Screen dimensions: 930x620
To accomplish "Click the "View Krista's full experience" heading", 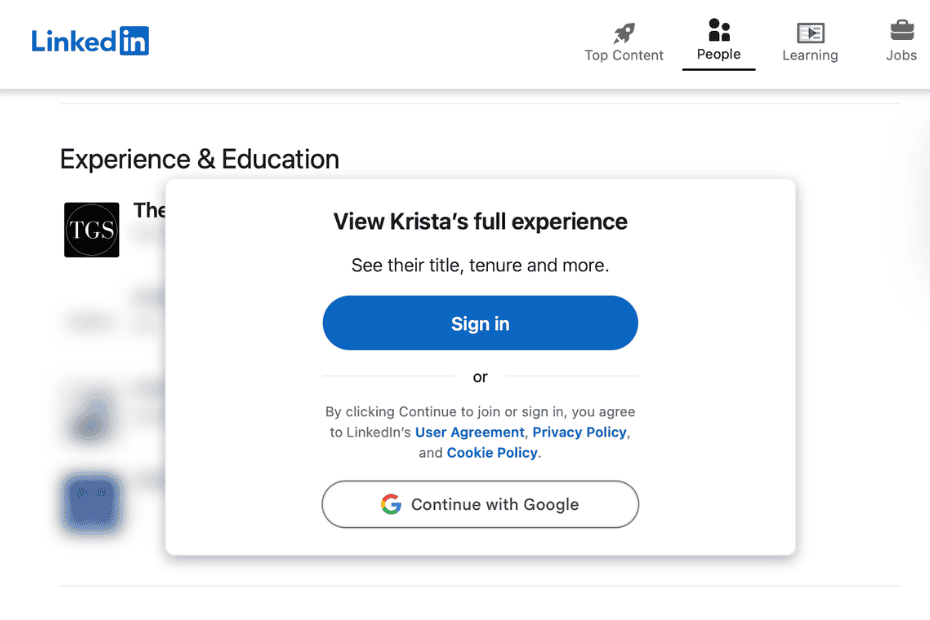I will pyautogui.click(x=480, y=222).
